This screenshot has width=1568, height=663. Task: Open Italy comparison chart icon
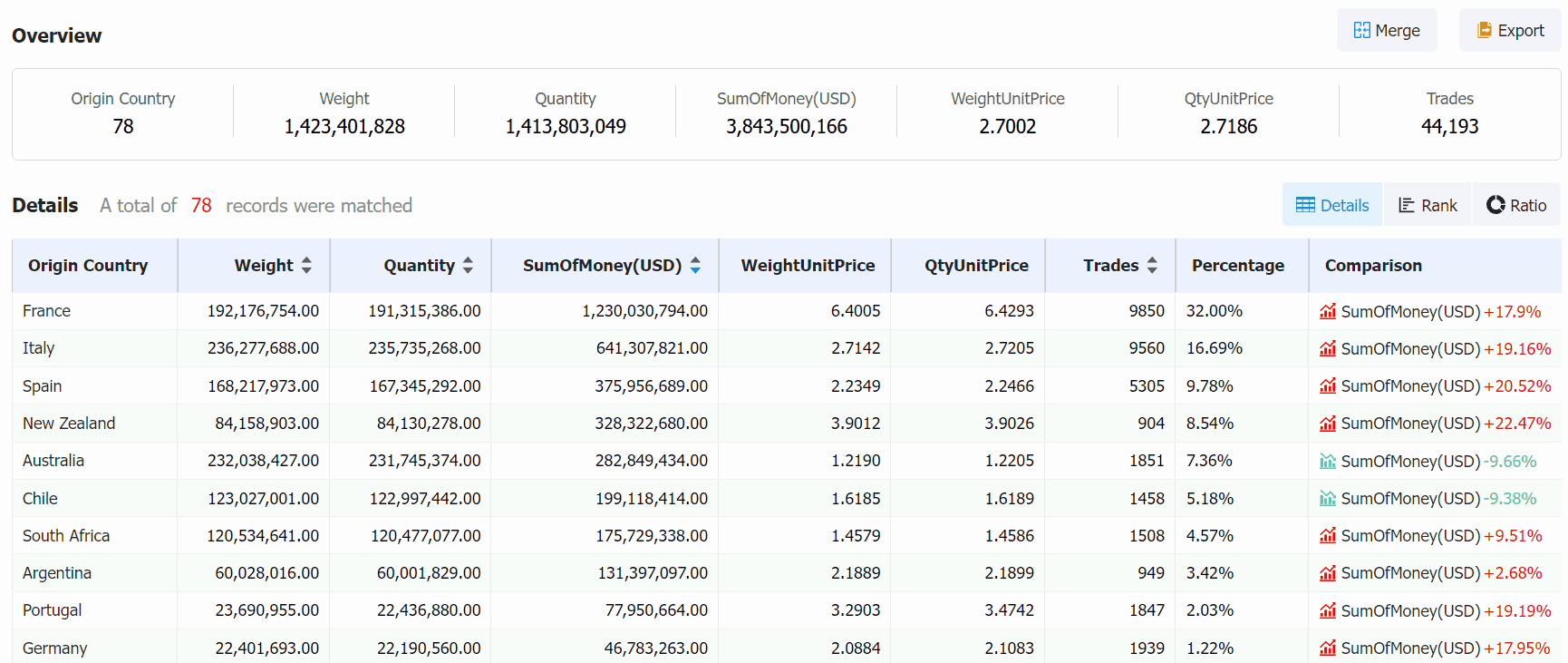[x=1328, y=348]
